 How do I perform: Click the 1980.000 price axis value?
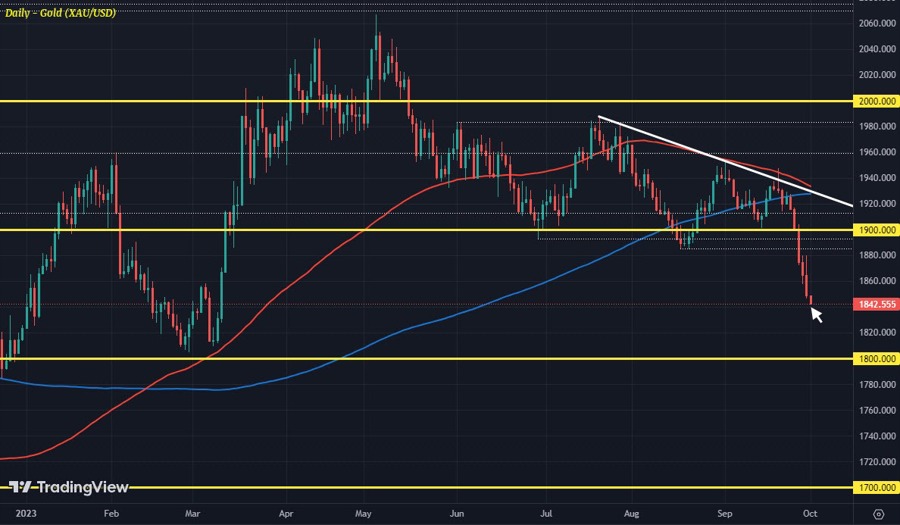point(878,126)
